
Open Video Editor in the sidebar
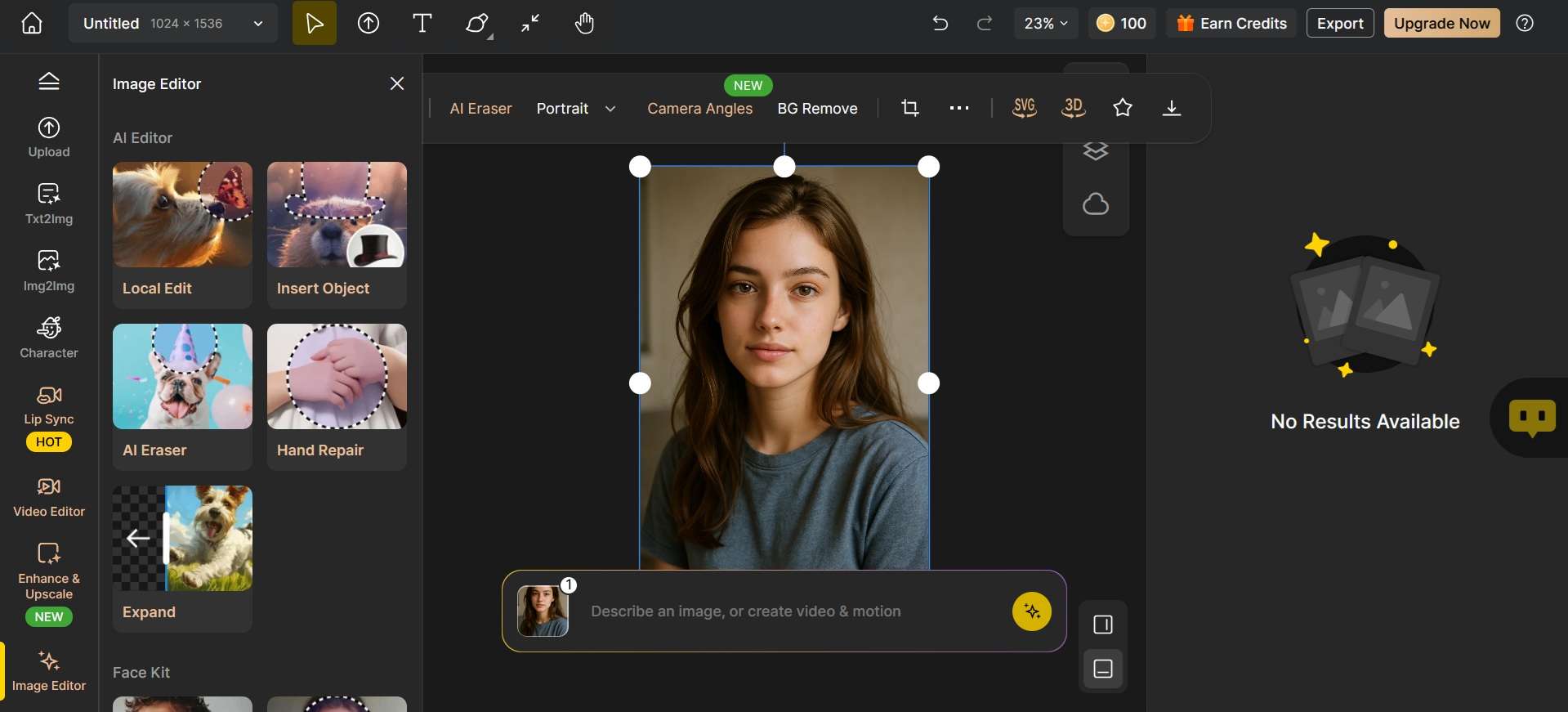49,497
